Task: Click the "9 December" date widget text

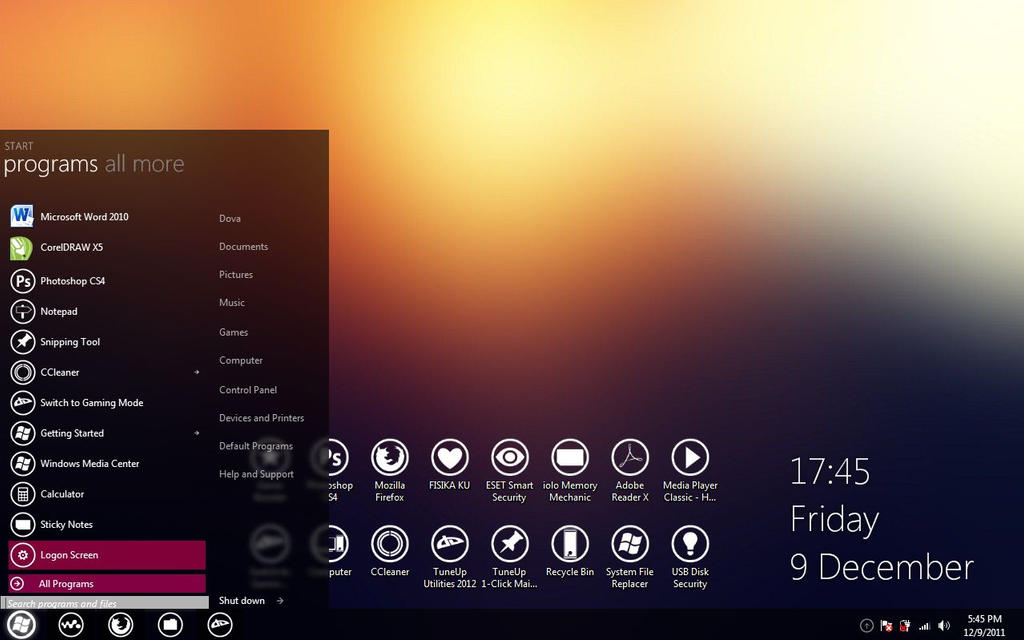Action: pyautogui.click(x=882, y=567)
